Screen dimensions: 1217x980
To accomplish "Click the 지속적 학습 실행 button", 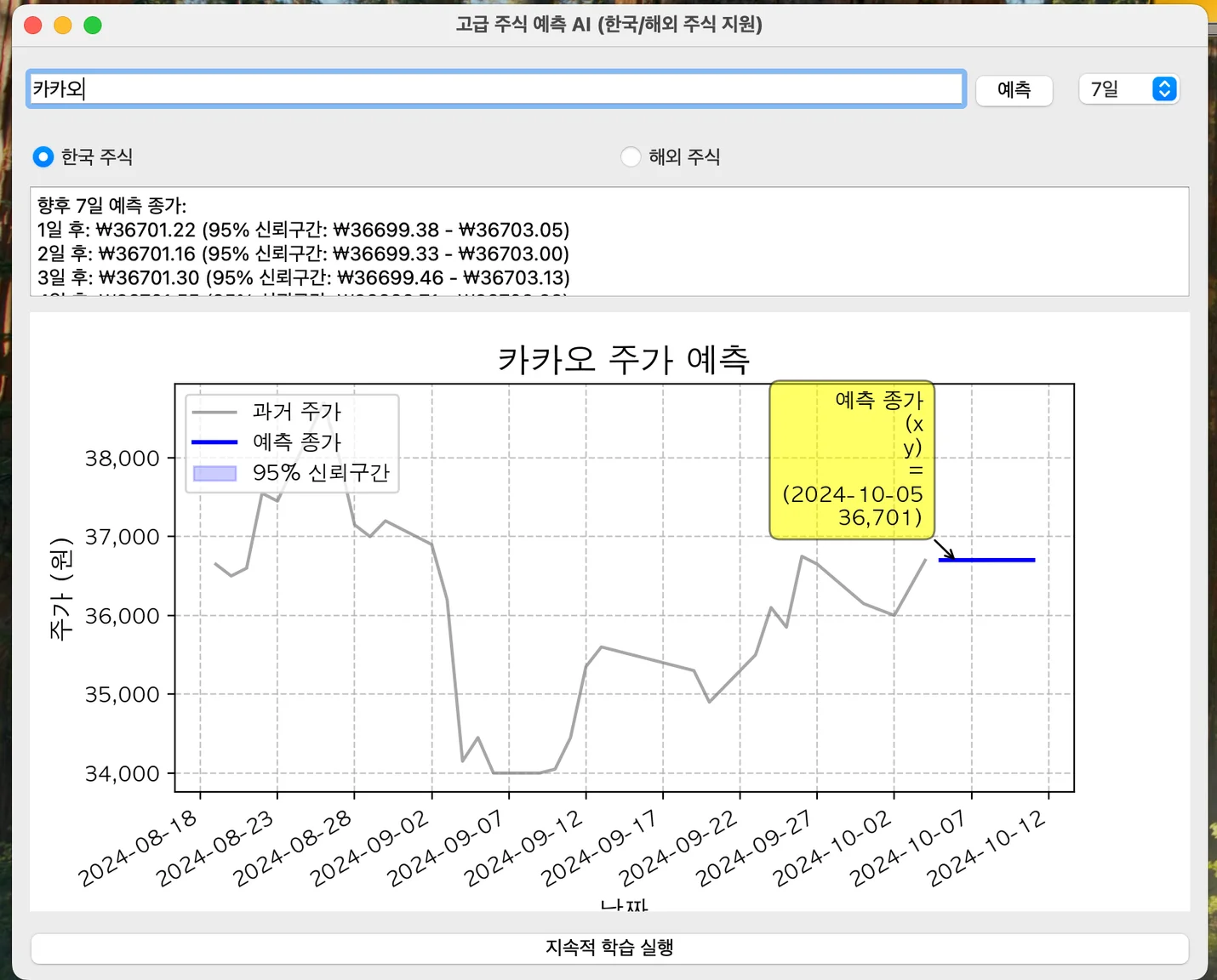I will 609,948.
